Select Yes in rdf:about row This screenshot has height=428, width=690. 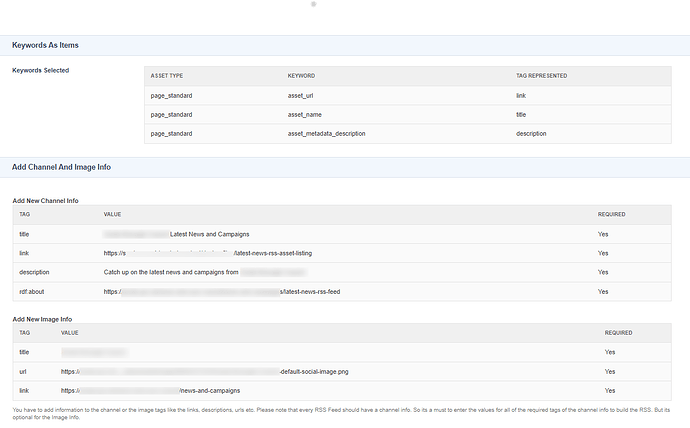[603, 291]
